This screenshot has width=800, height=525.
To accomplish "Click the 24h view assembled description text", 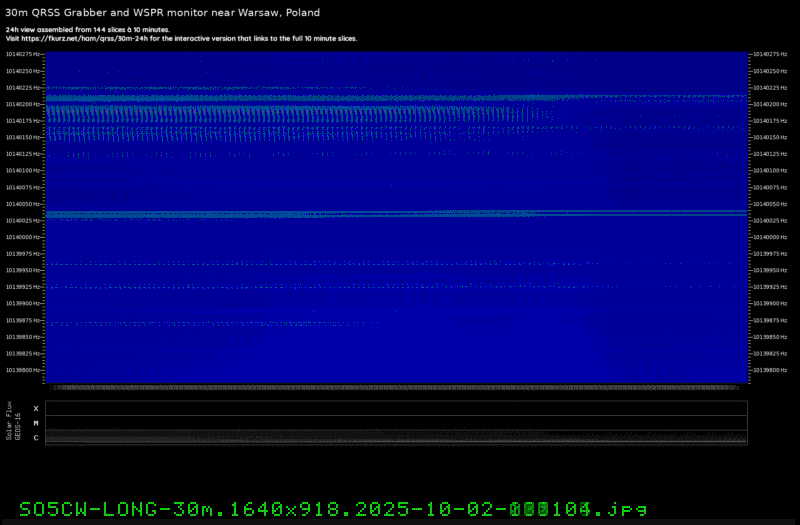I will [x=87, y=30].
